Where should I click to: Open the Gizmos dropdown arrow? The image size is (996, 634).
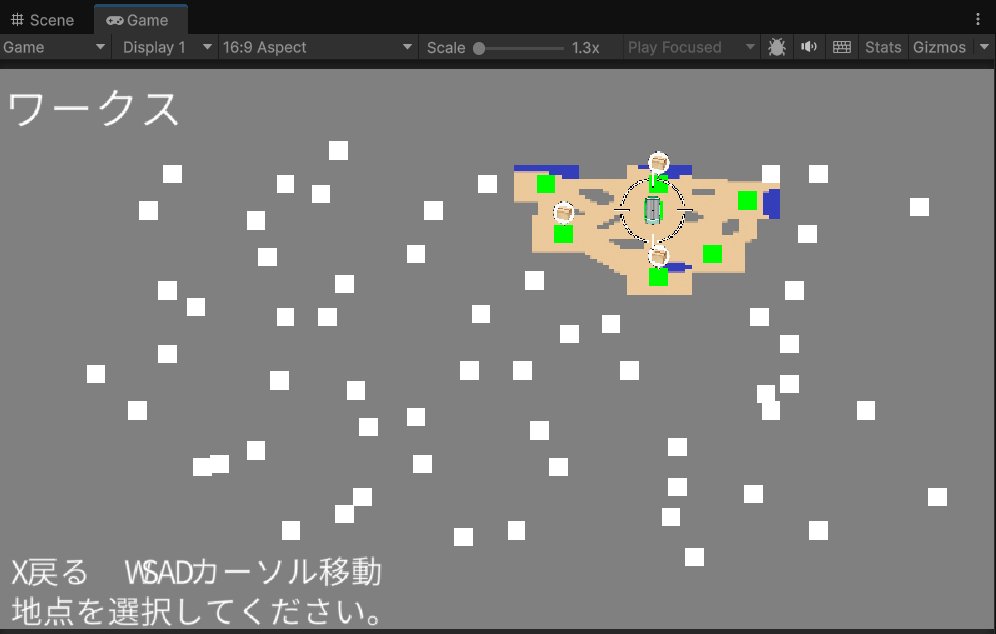pos(985,47)
